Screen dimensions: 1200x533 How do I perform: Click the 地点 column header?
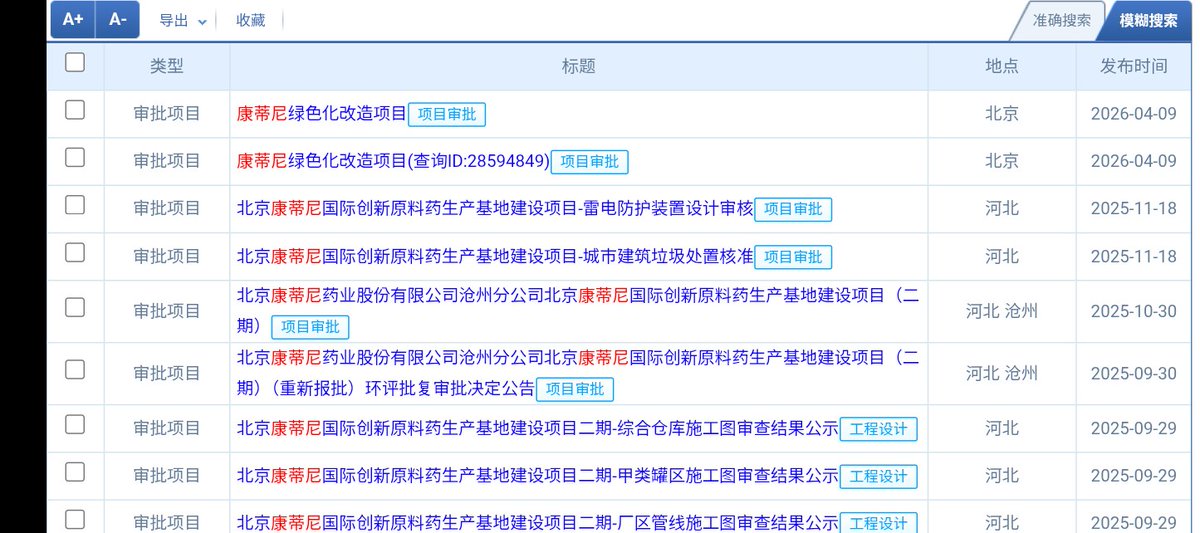(x=1002, y=66)
